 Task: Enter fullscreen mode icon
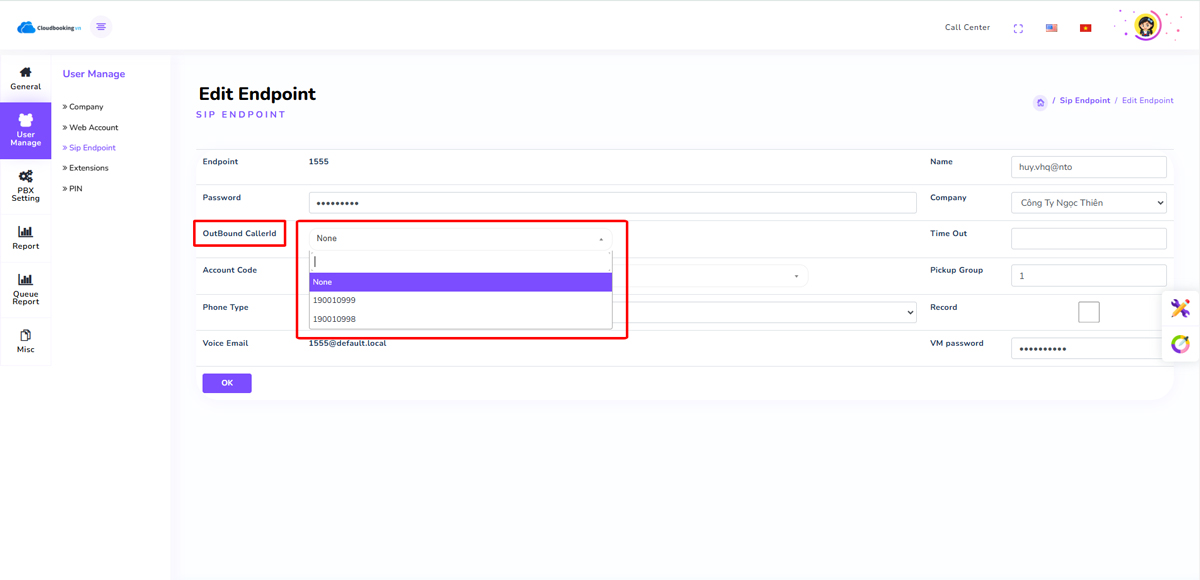click(1018, 28)
